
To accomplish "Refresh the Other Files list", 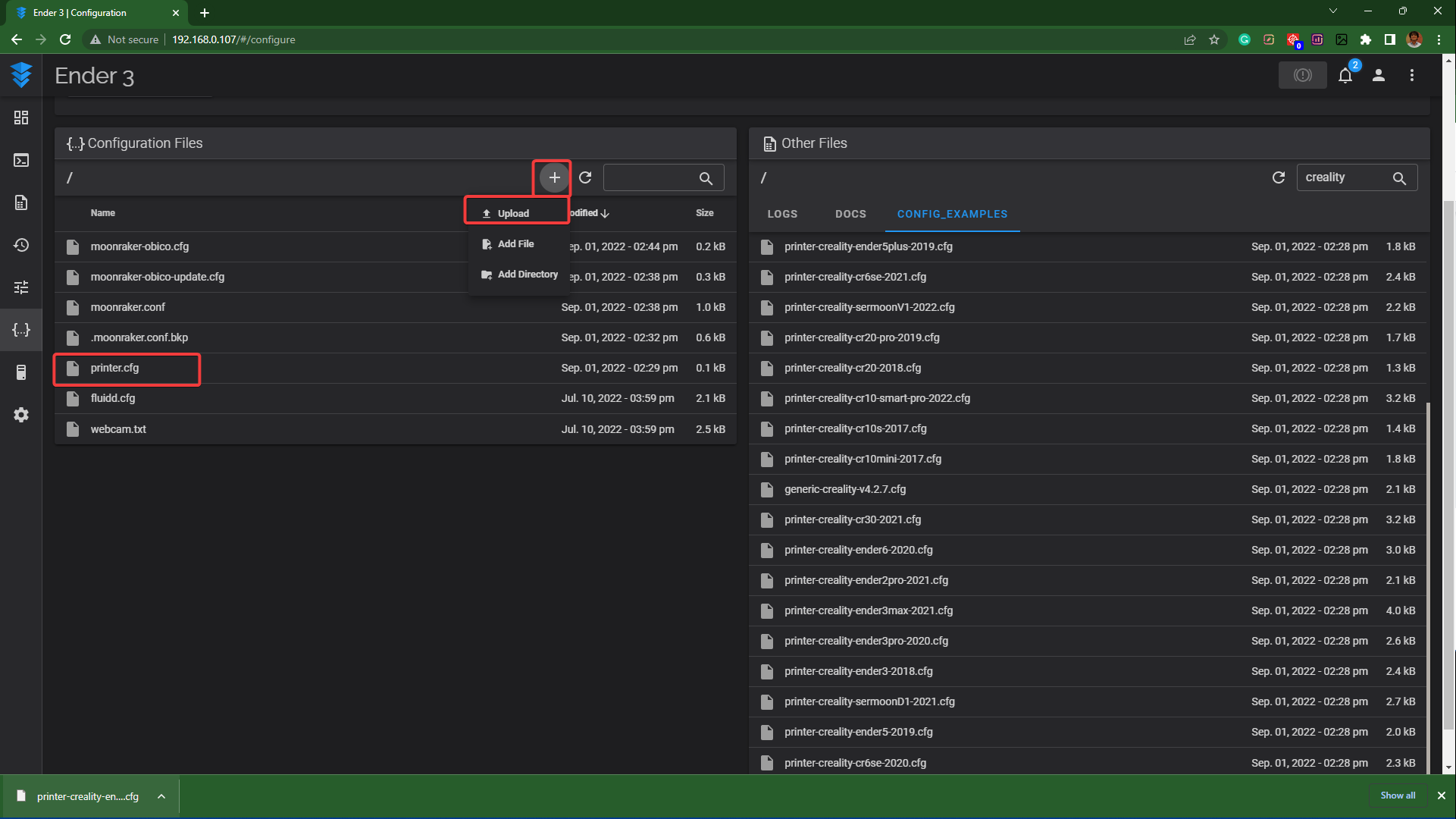I will tap(1279, 177).
